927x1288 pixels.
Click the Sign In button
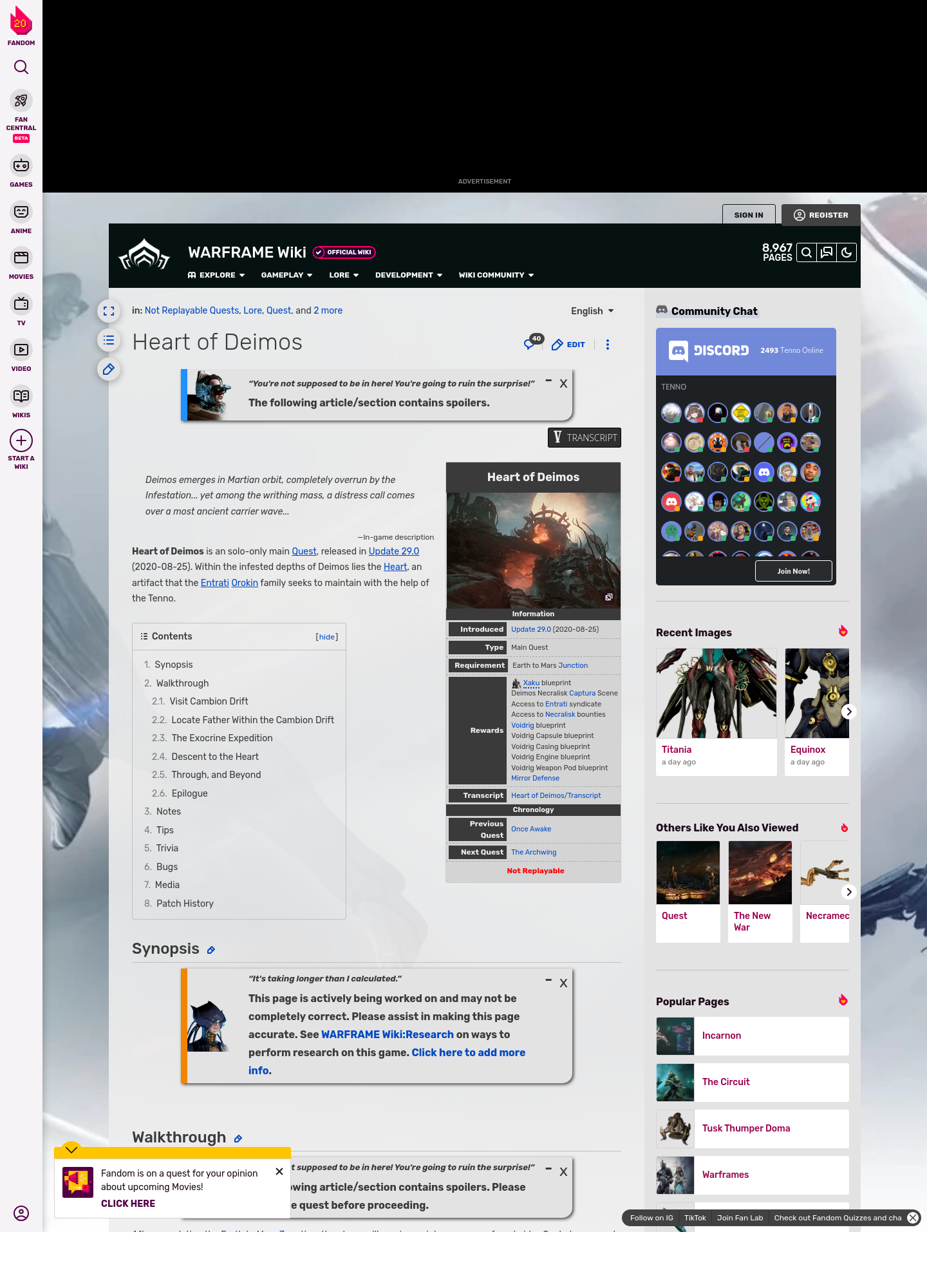[x=749, y=215]
